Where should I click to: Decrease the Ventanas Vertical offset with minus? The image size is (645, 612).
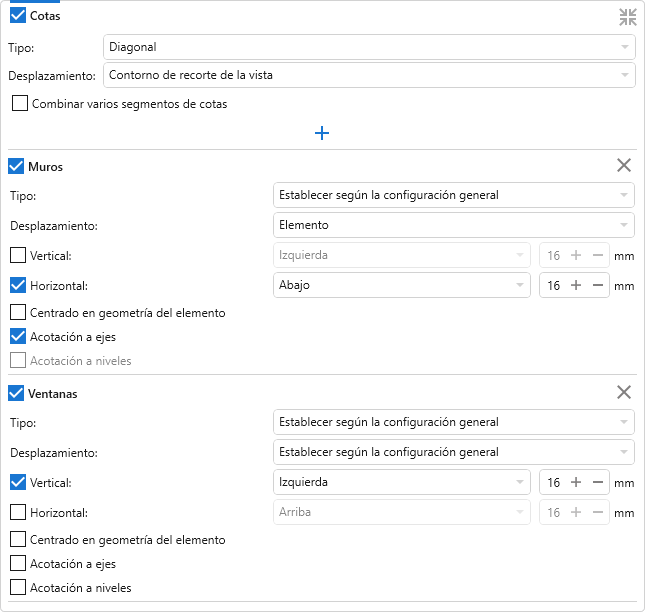point(597,482)
